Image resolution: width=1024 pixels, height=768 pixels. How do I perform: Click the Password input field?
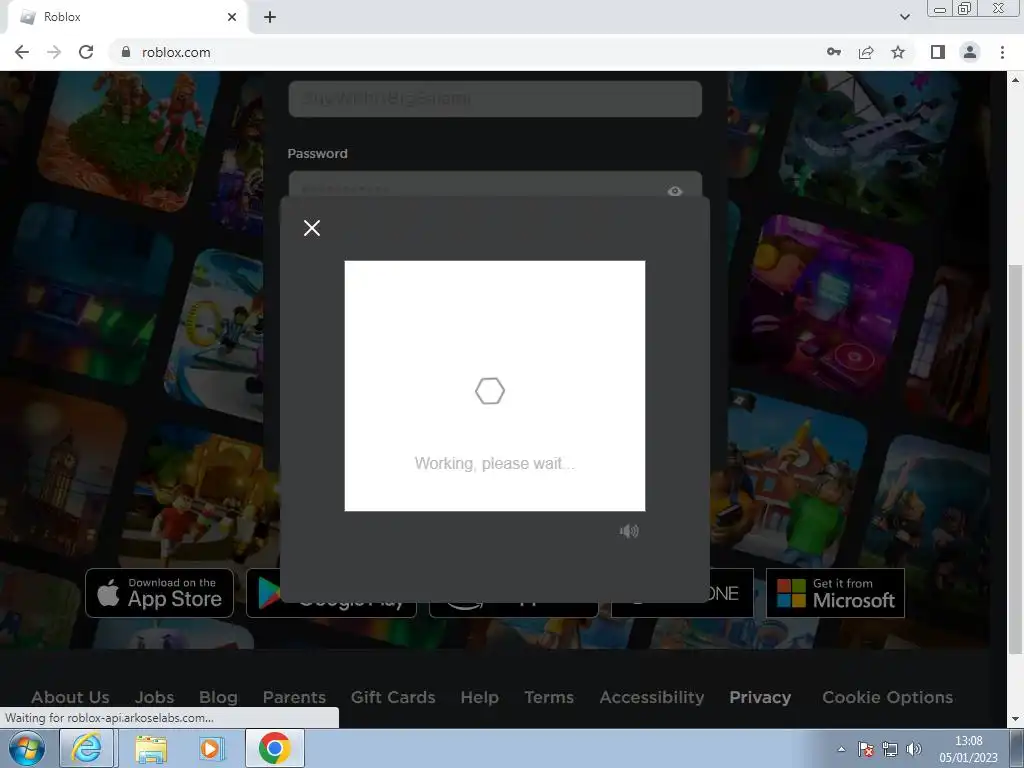(x=495, y=184)
